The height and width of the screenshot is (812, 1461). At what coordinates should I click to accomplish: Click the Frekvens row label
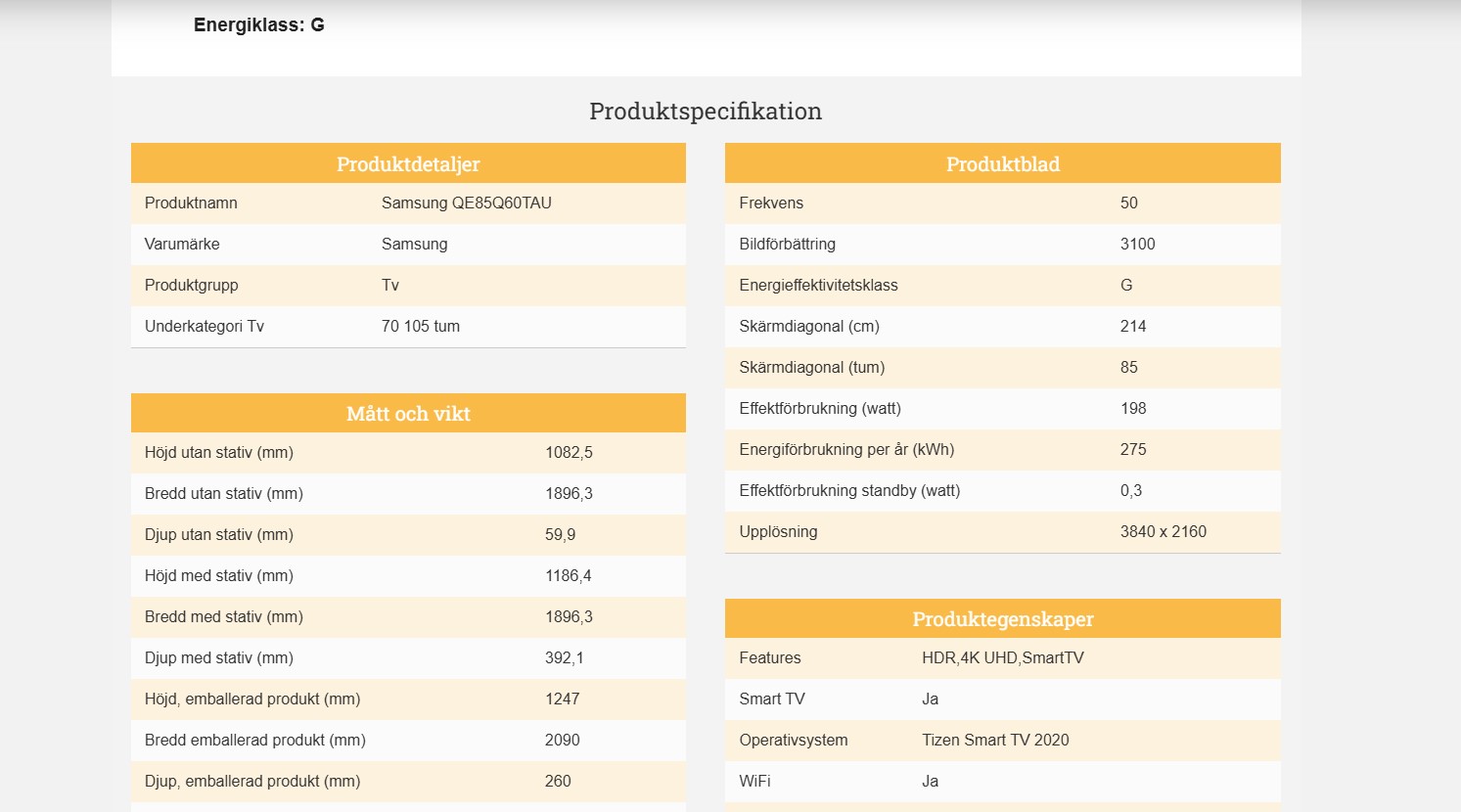pos(771,203)
